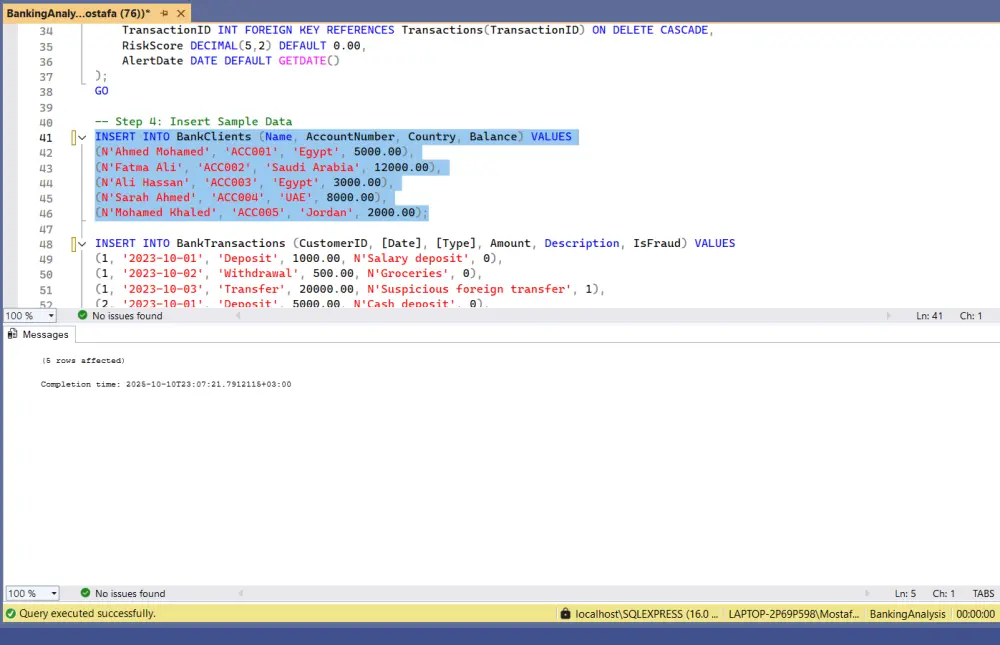Viewport: 1000px width, 645px height.
Task: Pin the BankingAnalysis query tab
Action: coord(164,14)
